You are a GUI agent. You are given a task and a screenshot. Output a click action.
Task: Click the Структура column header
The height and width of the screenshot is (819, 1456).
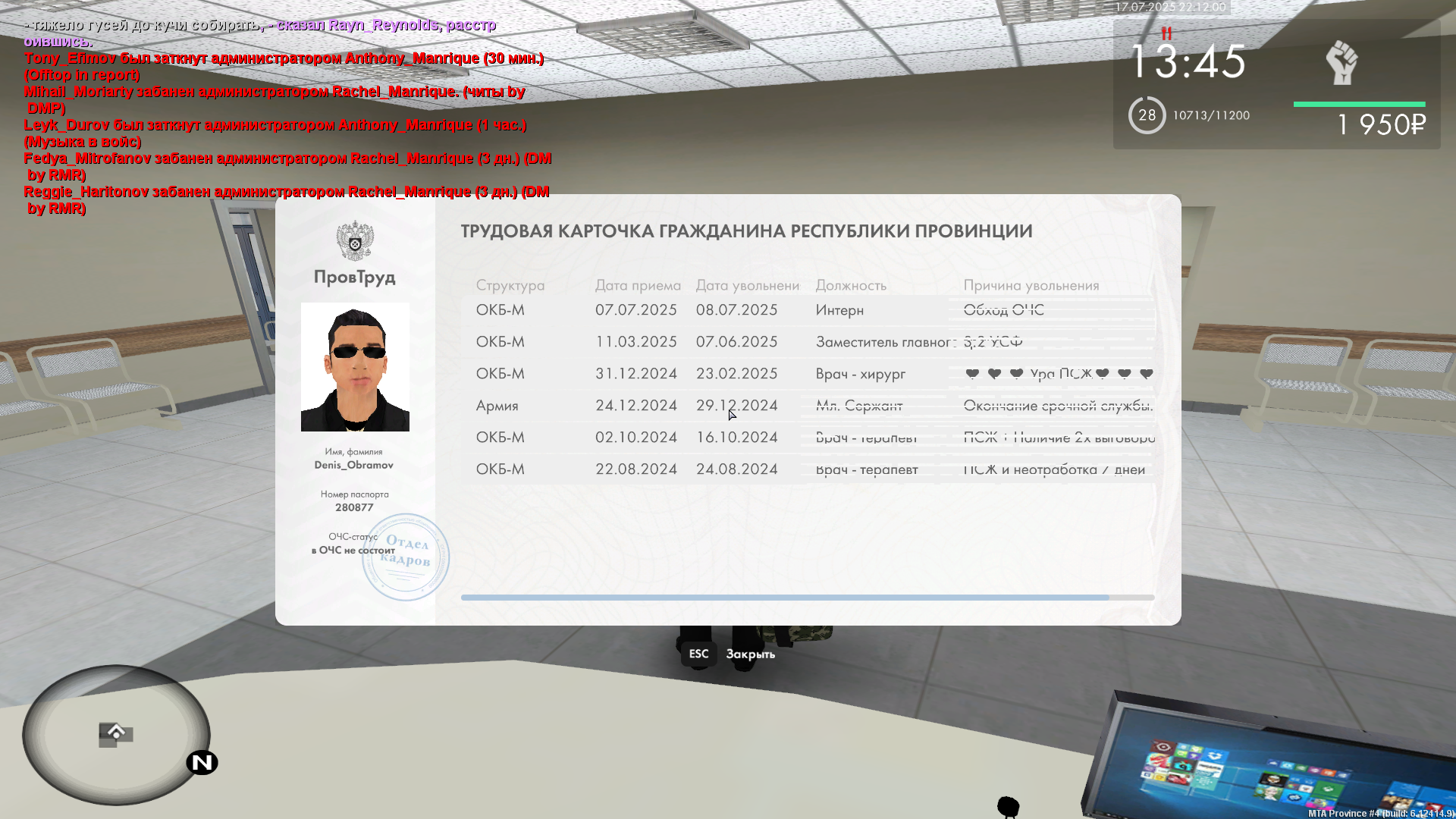pyautogui.click(x=510, y=285)
